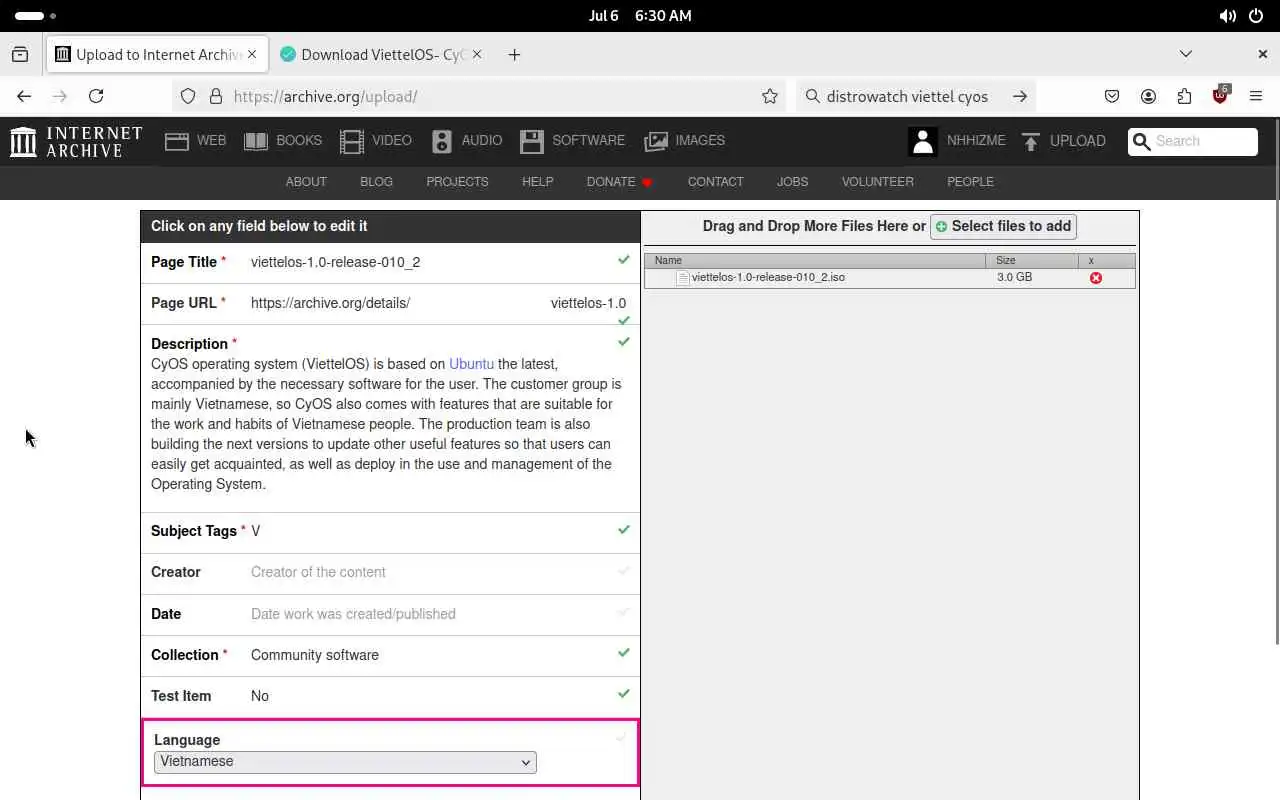The image size is (1280, 800).
Task: Open the ABOUT menu item
Action: coord(306,182)
